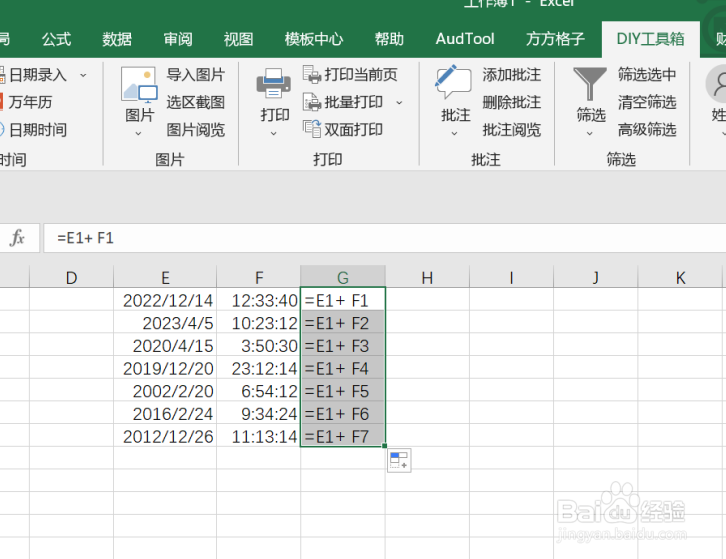Select cell with time 3:50:30
This screenshot has width=726, height=559.
pos(258,345)
